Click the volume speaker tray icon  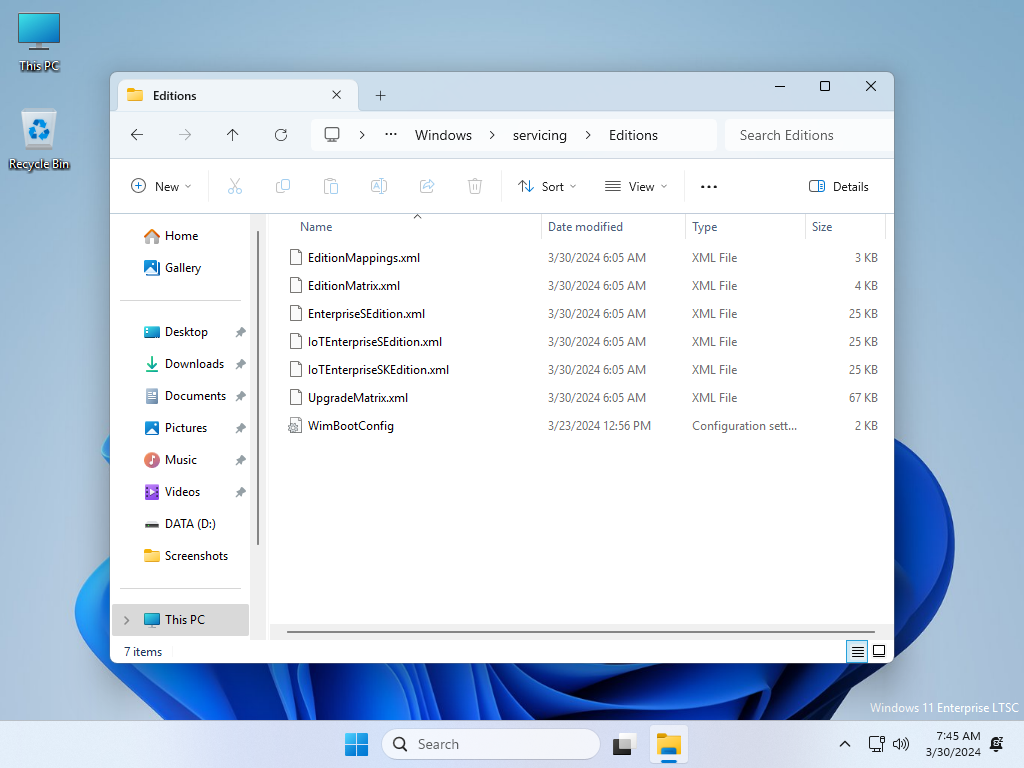point(901,744)
